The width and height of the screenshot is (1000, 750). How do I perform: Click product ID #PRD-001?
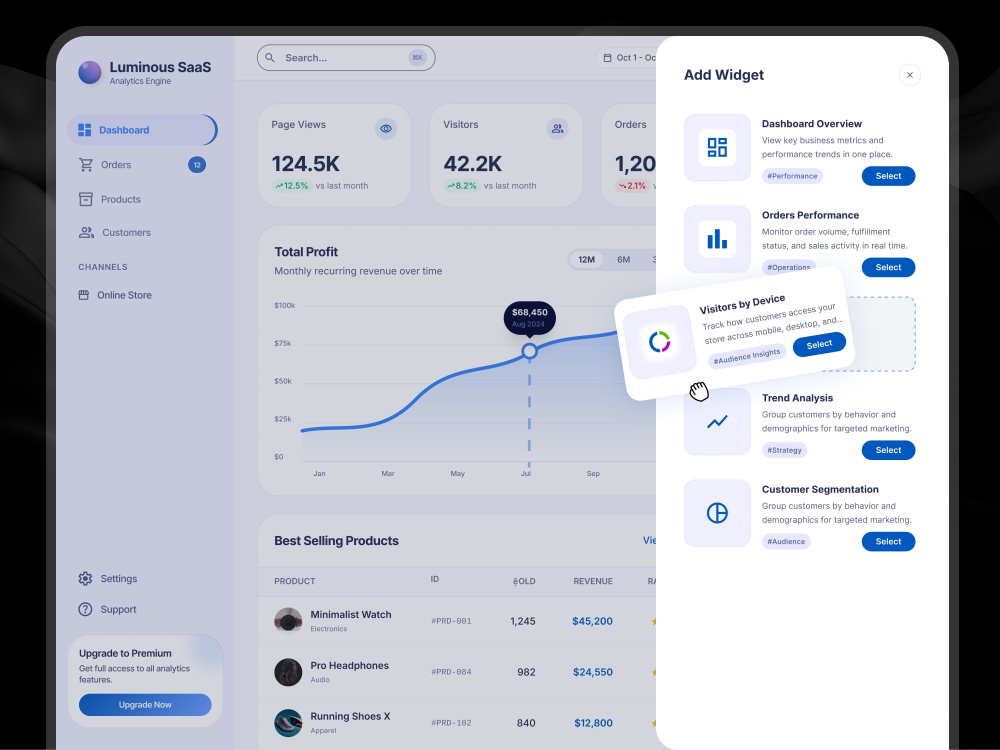click(x=452, y=621)
